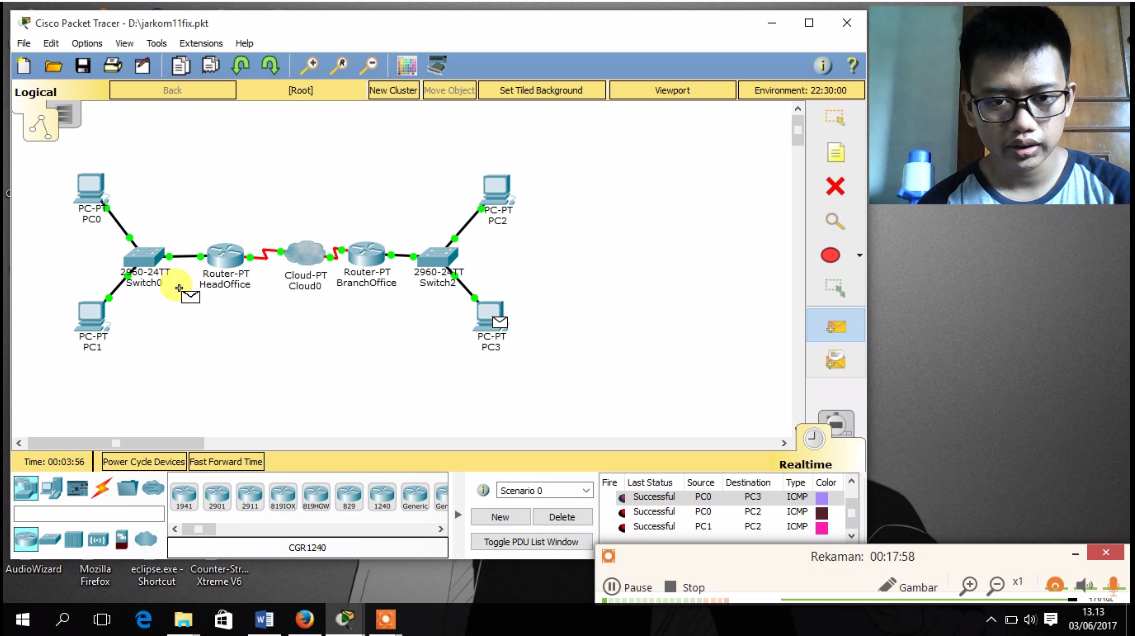The height and width of the screenshot is (636, 1135).
Task: Select the WAN Emulation cloud subcategory
Action: pos(145,539)
